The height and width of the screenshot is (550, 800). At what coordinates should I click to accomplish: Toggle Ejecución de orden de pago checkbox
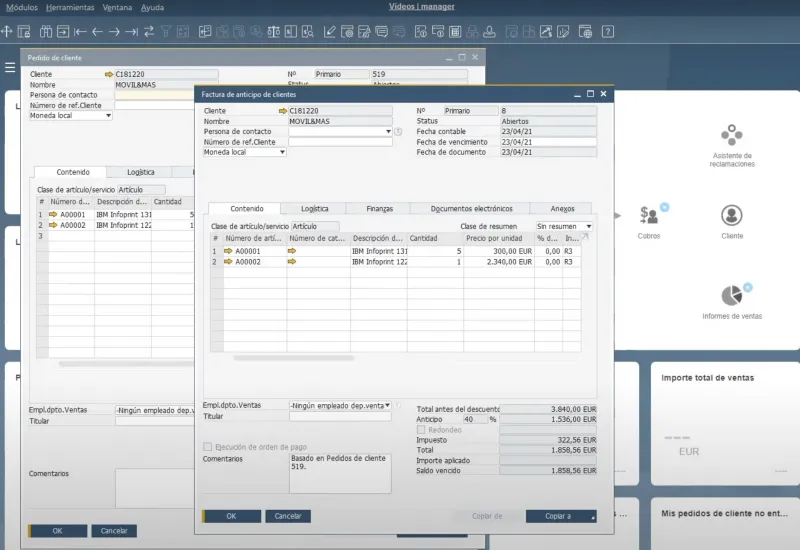point(208,447)
